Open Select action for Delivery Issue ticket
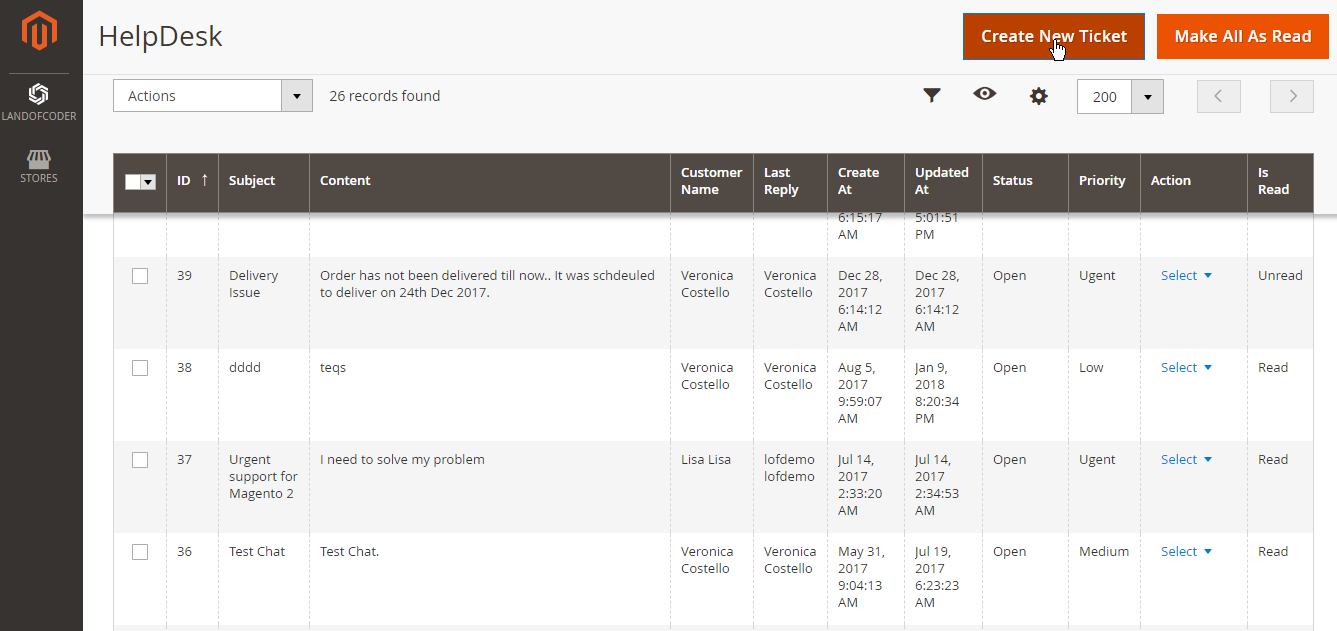 click(x=1186, y=276)
